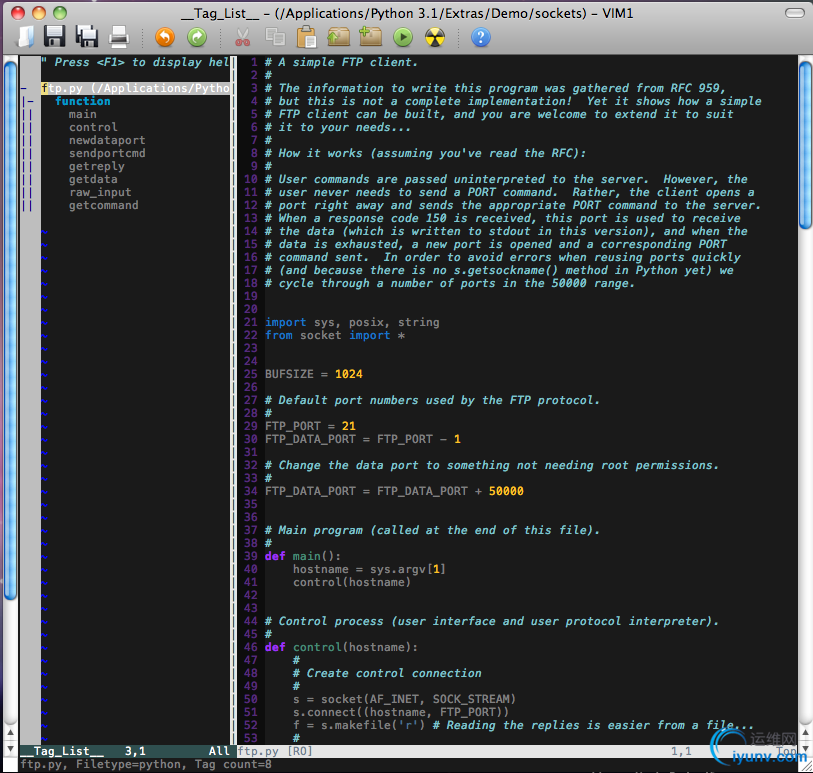The height and width of the screenshot is (773, 813).
Task: Click 'FTP_DATA_PORT = FTP_PORT - 1' line
Action: [x=363, y=439]
